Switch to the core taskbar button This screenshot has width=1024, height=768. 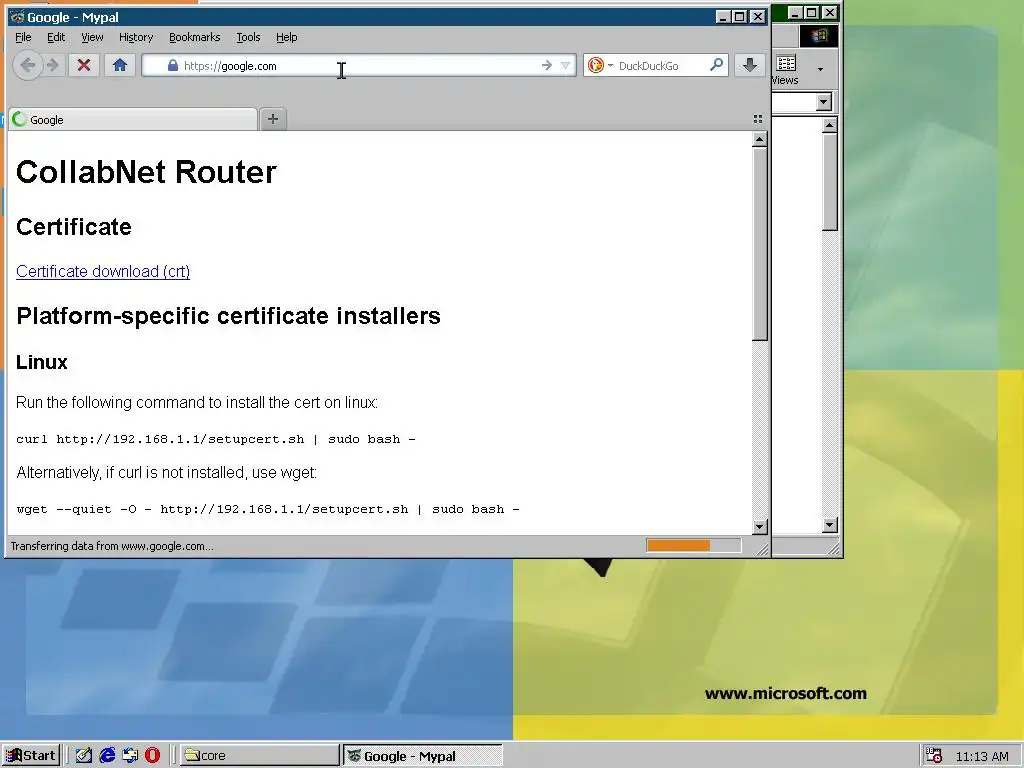pos(259,756)
